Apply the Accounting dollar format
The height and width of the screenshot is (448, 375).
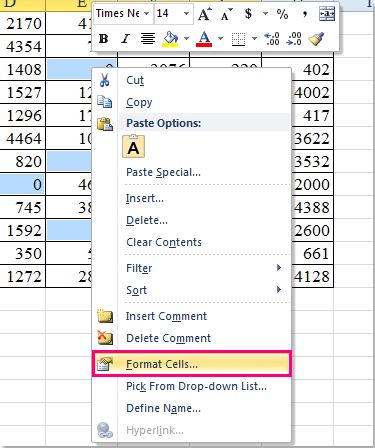pos(248,14)
